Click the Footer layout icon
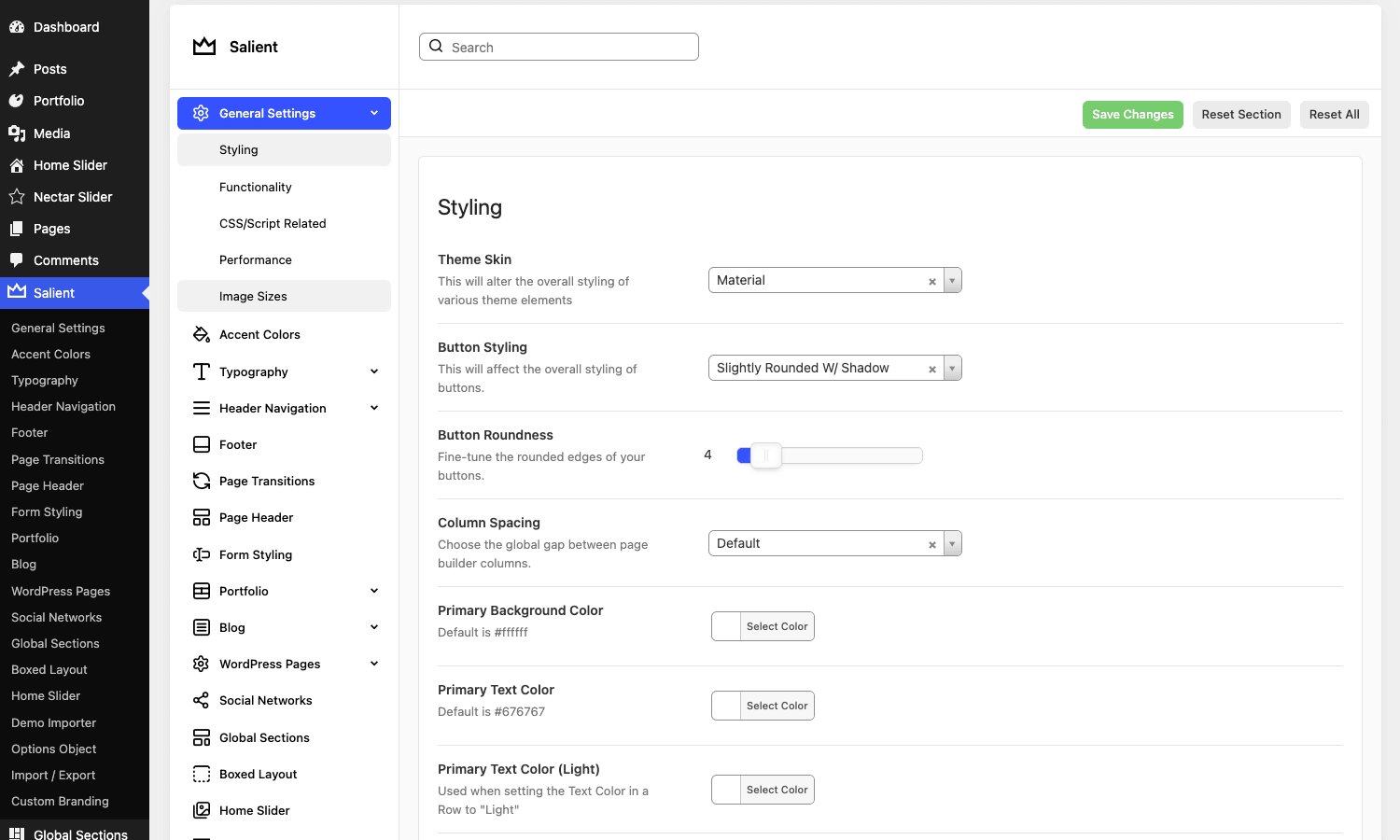The image size is (1400, 840). [x=201, y=444]
